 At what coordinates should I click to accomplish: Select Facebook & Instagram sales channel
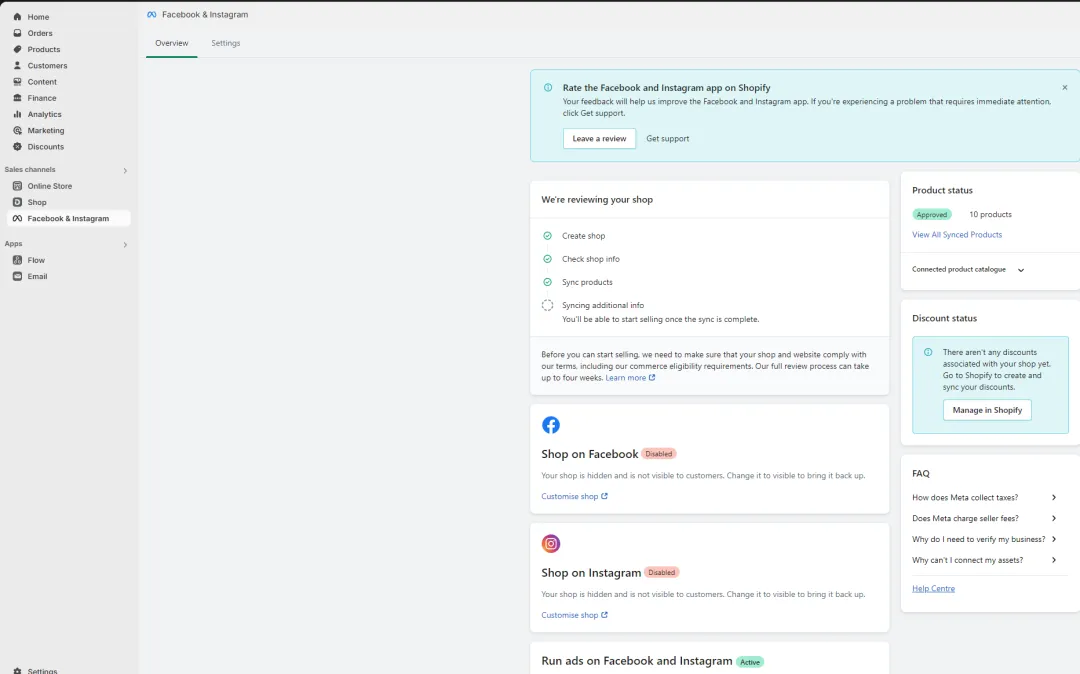tap(68, 218)
